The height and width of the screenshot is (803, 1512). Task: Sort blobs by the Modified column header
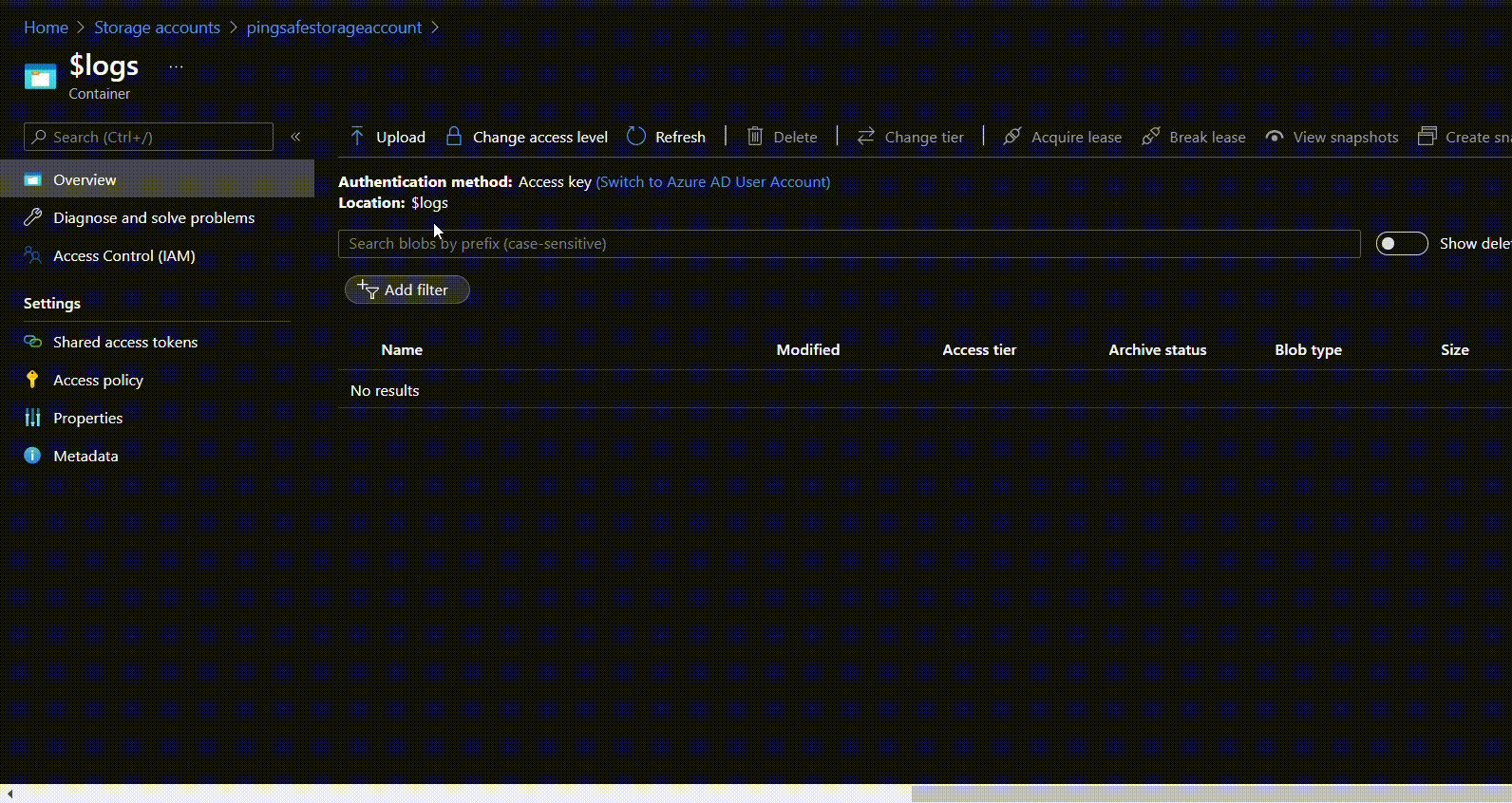pos(807,350)
